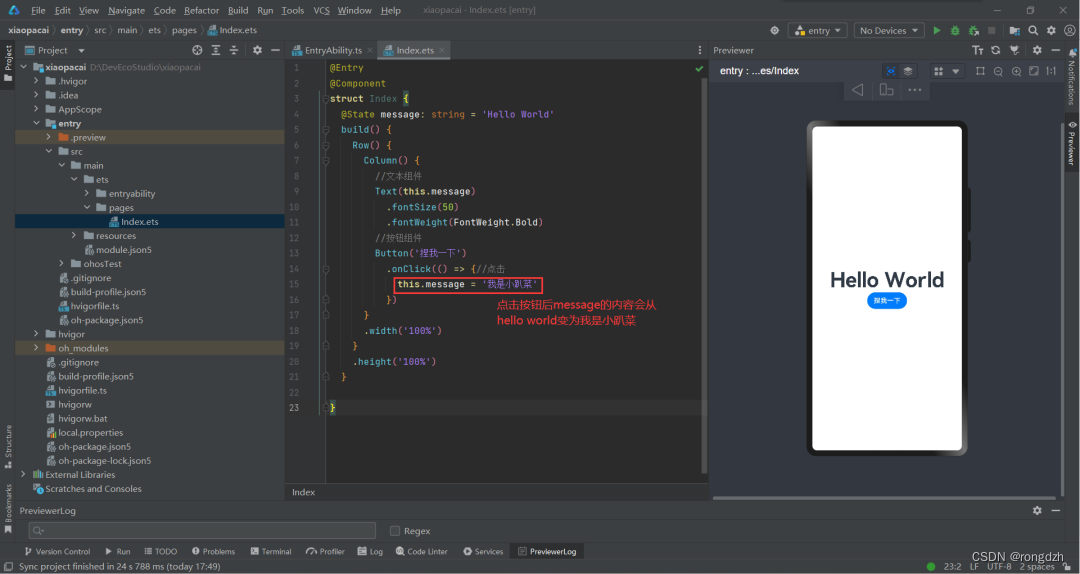Expand the AppScope folder
1080x574 pixels.
point(36,110)
